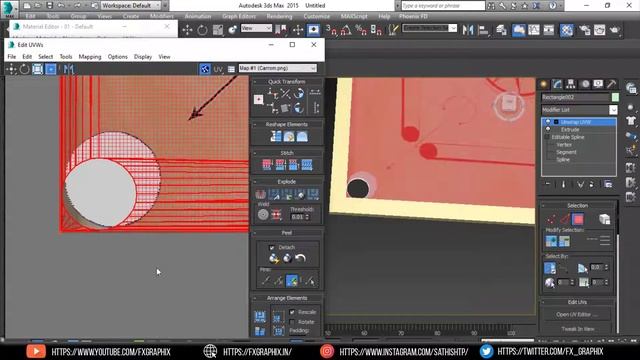Image resolution: width=640 pixels, height=360 pixels.
Task: Open the Utilities hammer panel tab
Action: click(611, 84)
